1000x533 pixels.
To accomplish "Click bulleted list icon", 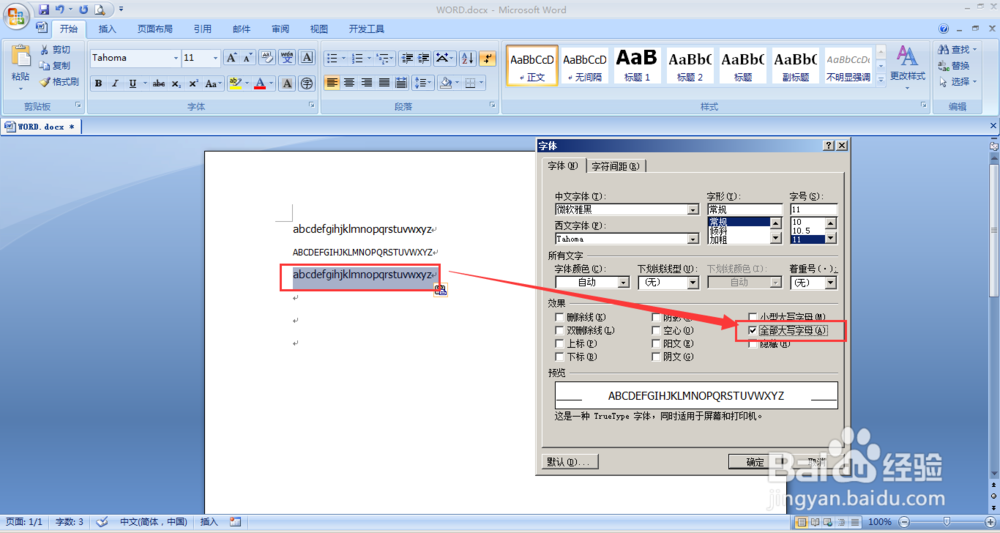I will [332, 59].
